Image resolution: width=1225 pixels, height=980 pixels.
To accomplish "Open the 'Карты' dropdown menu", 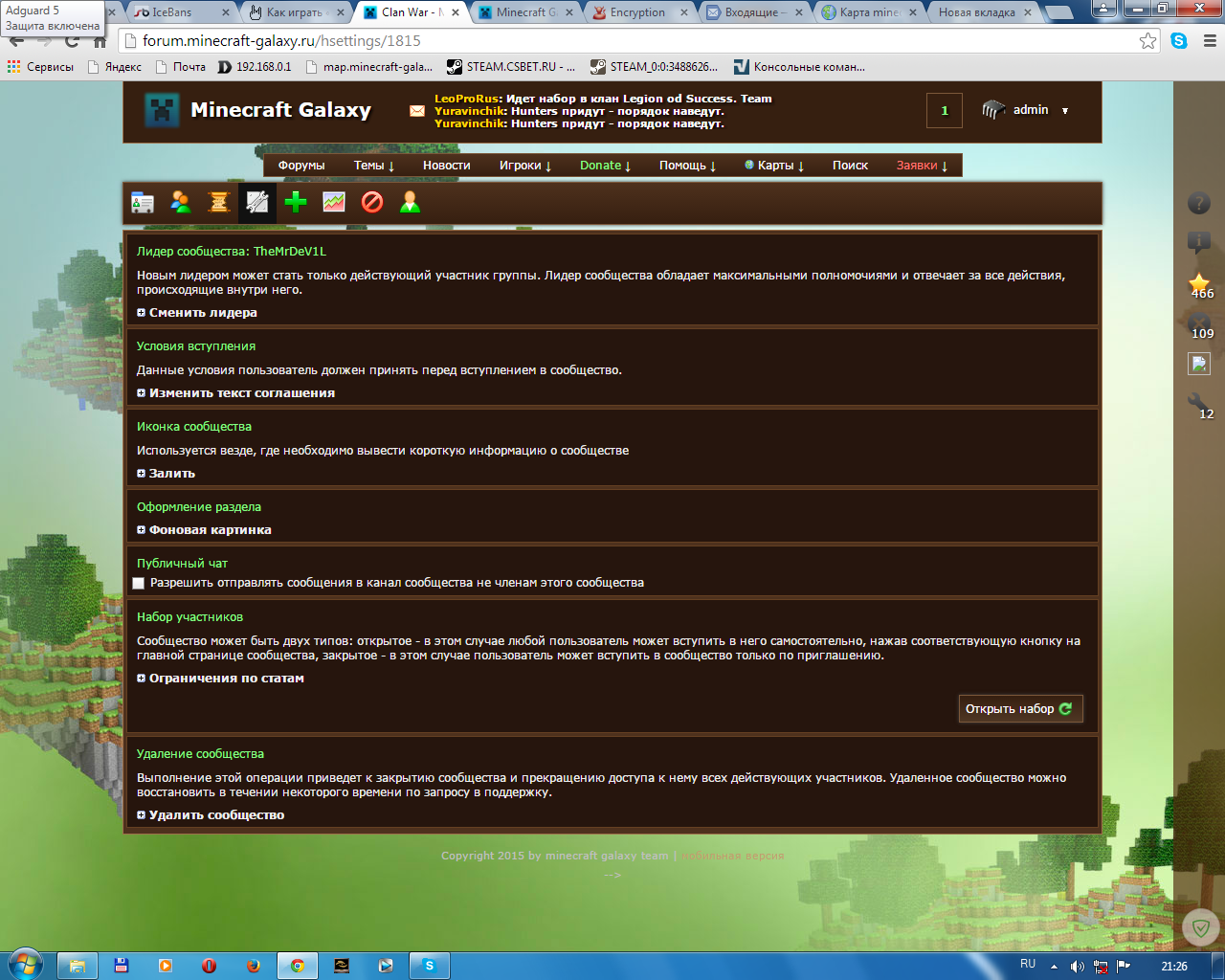I will (x=774, y=166).
